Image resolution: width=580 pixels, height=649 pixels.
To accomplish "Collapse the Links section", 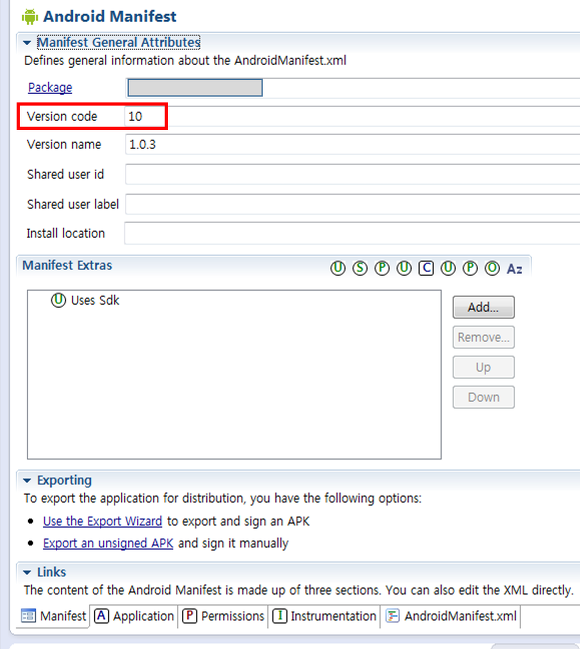I will click(27, 572).
